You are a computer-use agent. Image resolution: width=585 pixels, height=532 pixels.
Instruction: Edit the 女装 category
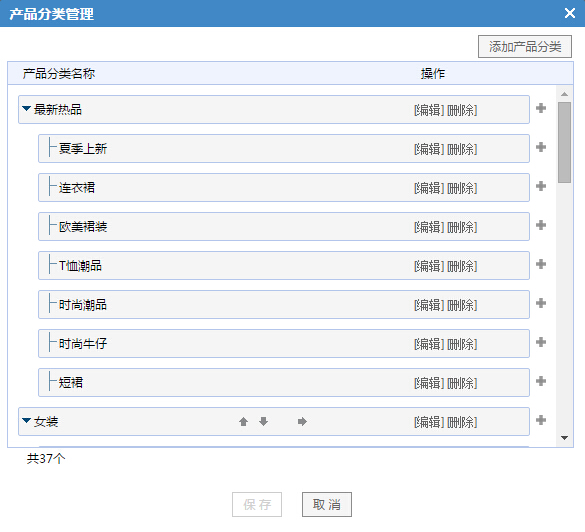pyautogui.click(x=429, y=422)
